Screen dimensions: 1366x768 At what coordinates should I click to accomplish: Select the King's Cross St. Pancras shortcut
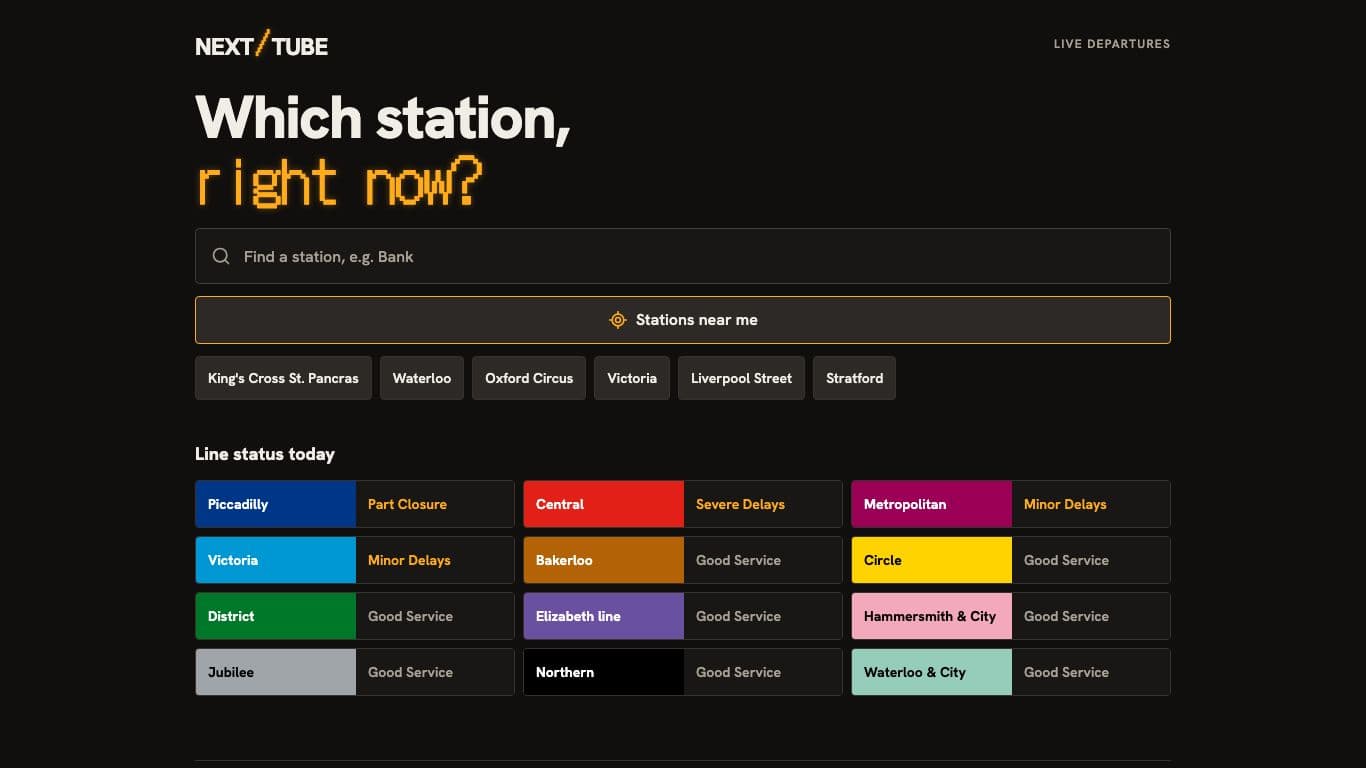point(283,378)
